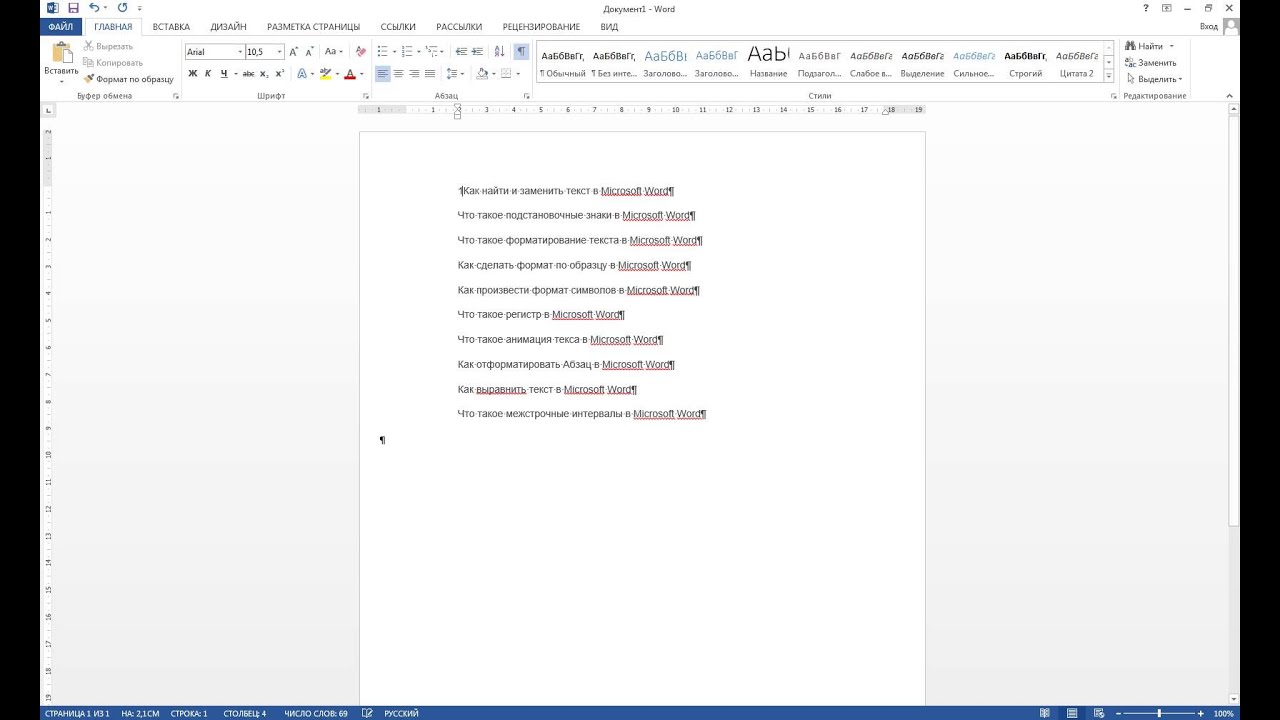This screenshot has width=1280, height=720.
Task: Switch to the ДИЗАЙН tab
Action: pos(228,27)
